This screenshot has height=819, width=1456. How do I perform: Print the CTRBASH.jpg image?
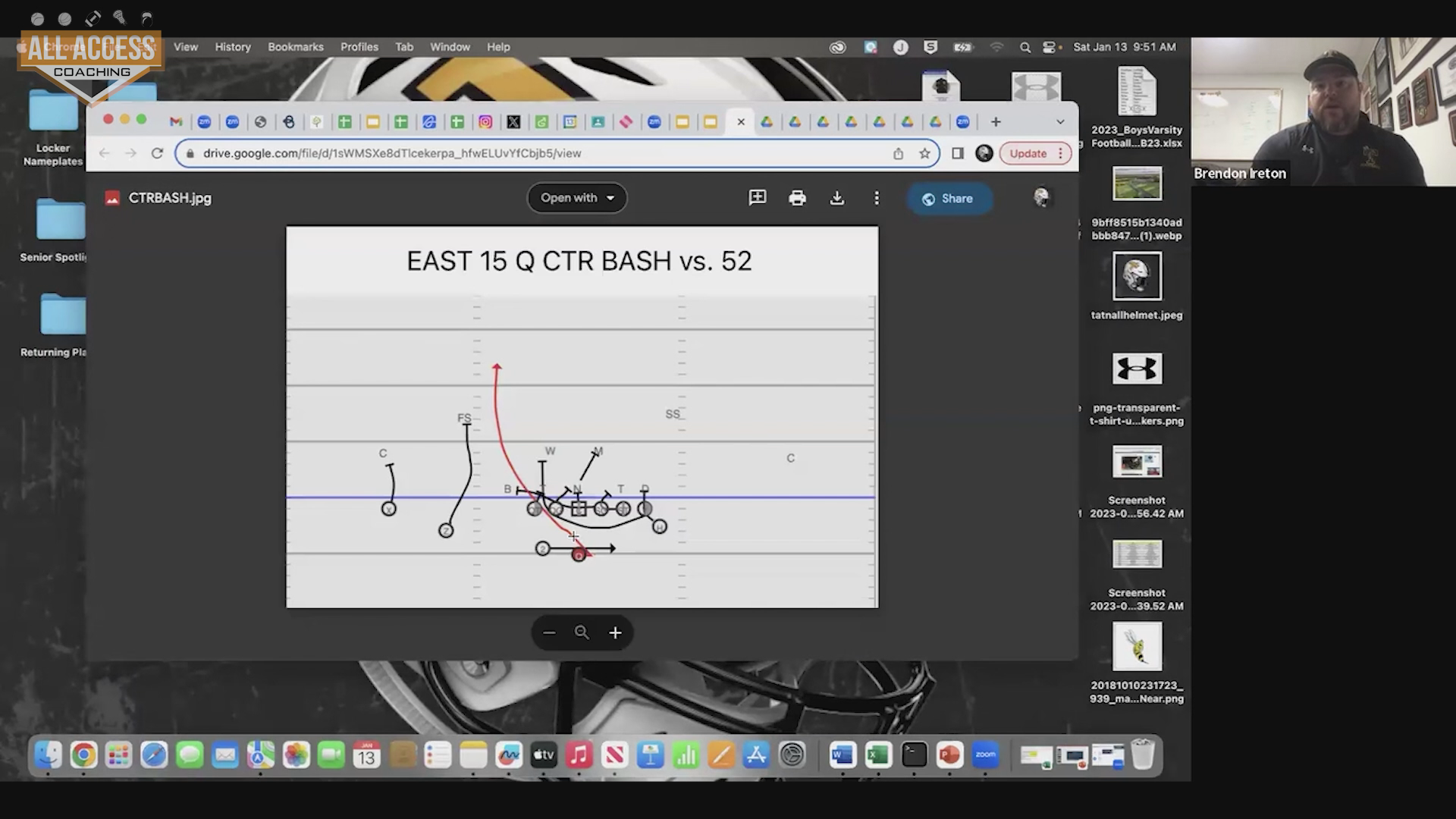[797, 198]
